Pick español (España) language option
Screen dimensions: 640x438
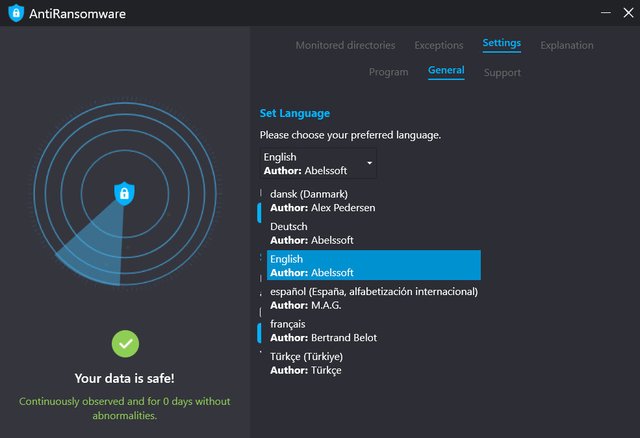[x=373, y=298]
